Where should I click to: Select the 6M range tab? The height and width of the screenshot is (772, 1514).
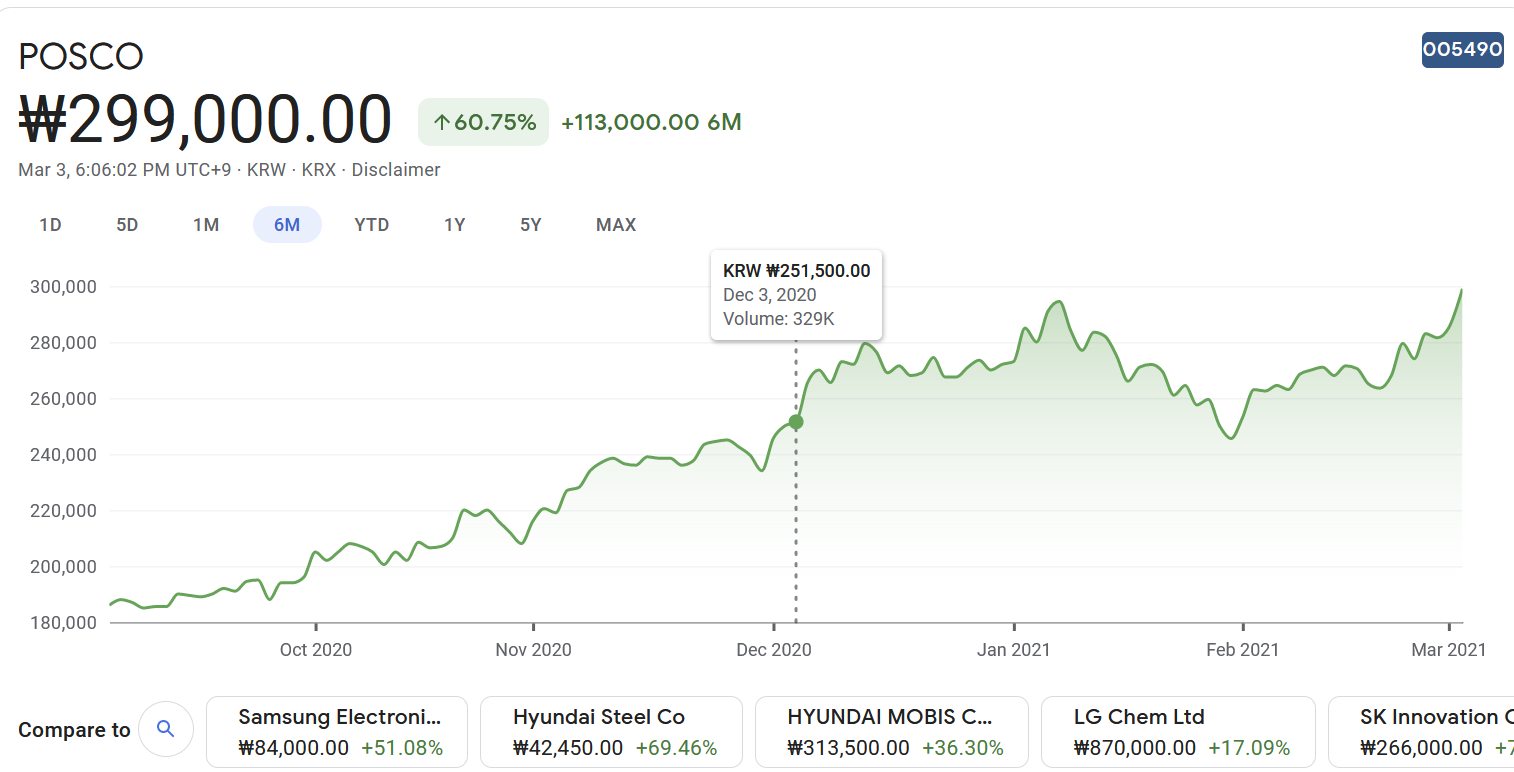[x=287, y=225]
